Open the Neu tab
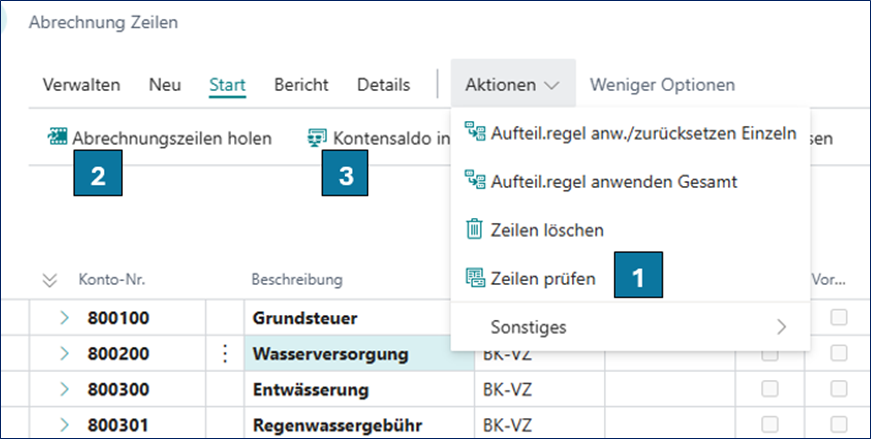 pyautogui.click(x=165, y=85)
